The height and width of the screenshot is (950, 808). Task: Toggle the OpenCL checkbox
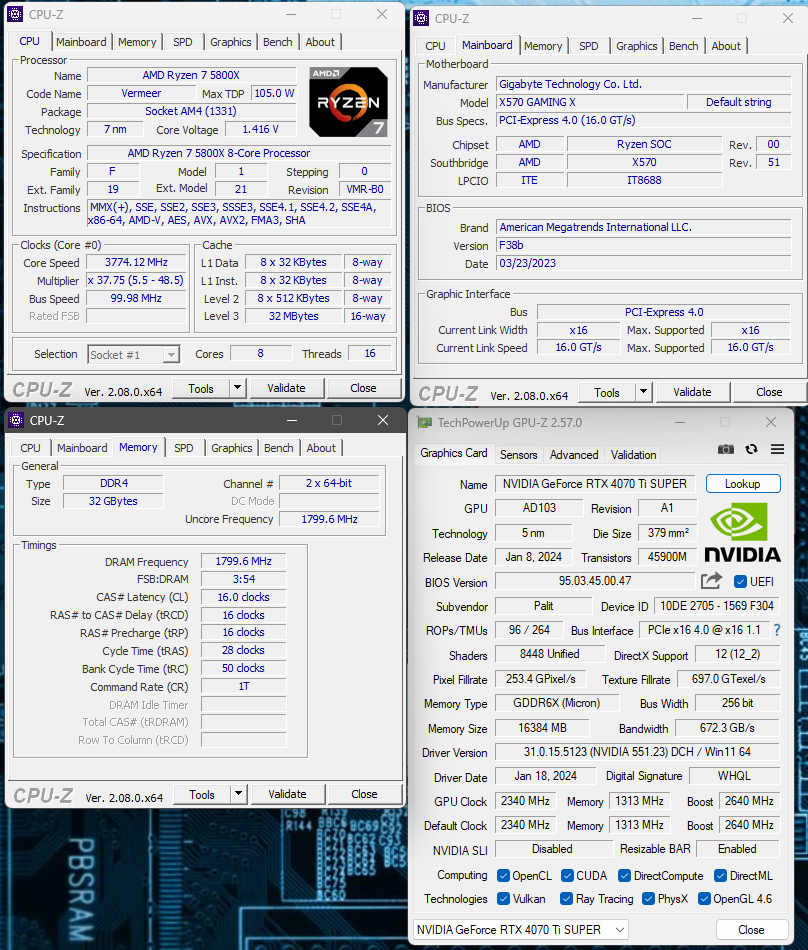click(x=503, y=875)
